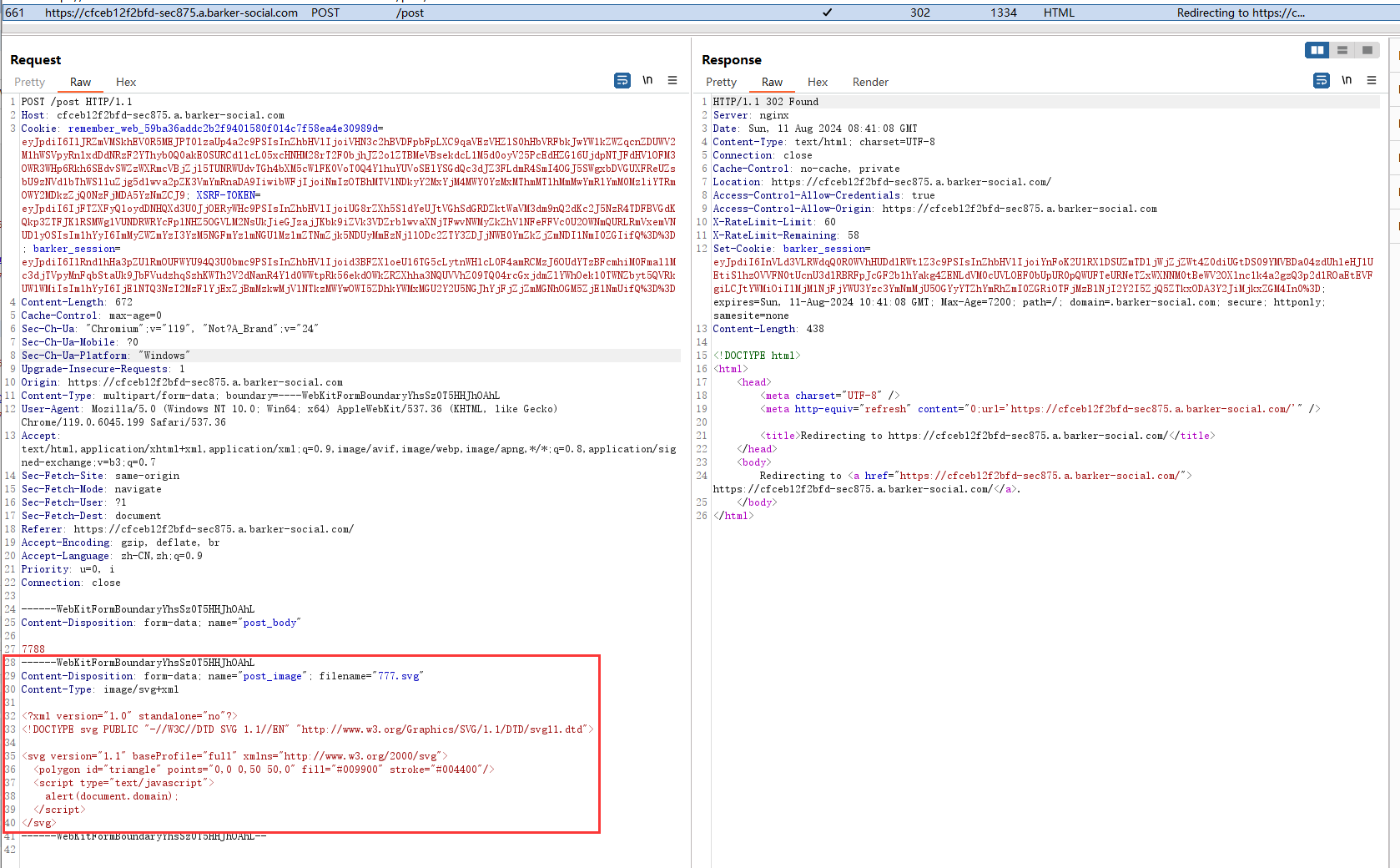This screenshot has height=868, width=1400.
Task: Toggle word wrap icon in Response pane
Action: click(1322, 80)
